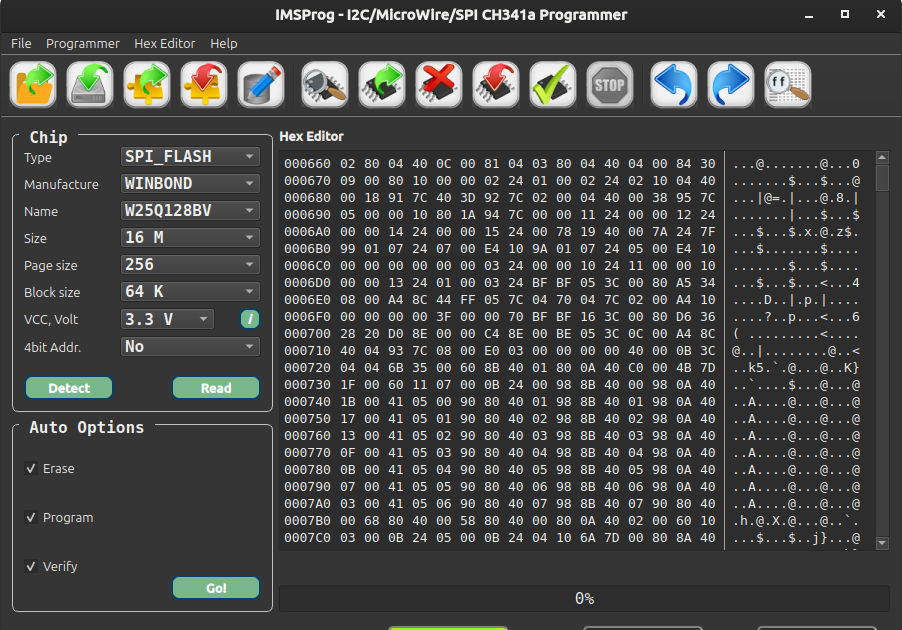
Task: Open the Programmer menu
Action: (x=83, y=43)
